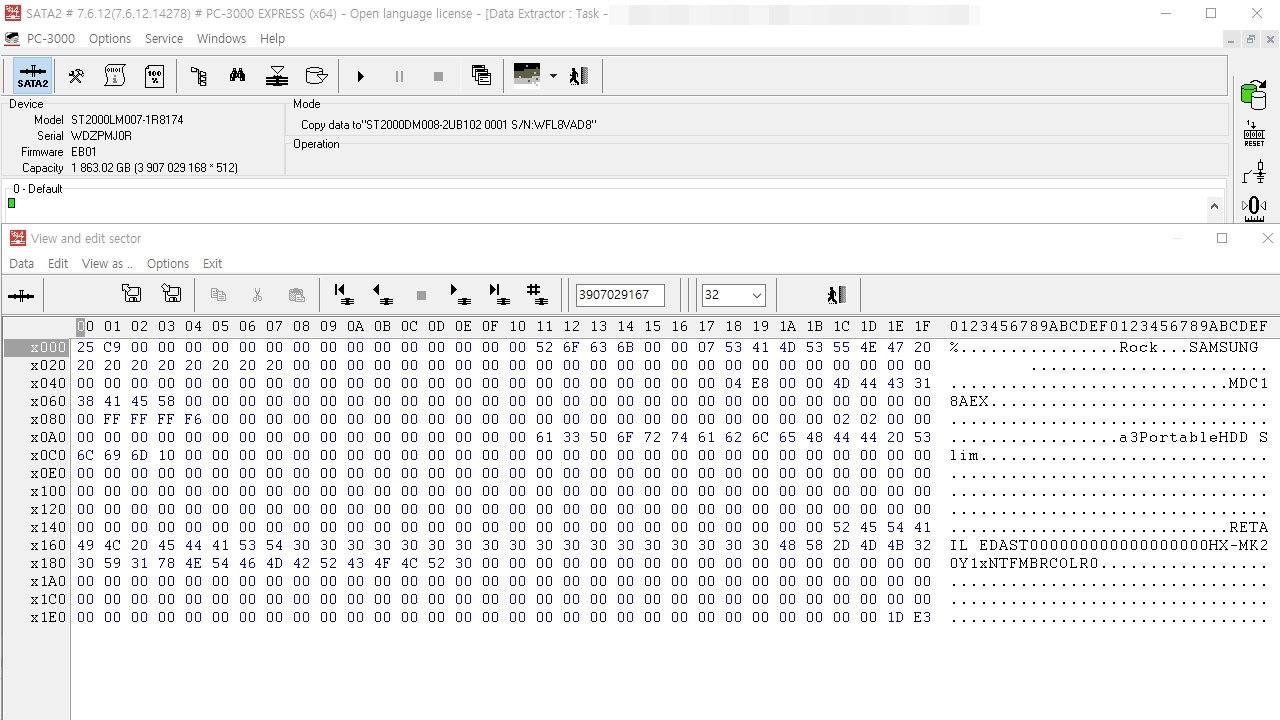Click Exit in the sector editor menu
Viewport: 1280px width, 720px height.
point(213,264)
